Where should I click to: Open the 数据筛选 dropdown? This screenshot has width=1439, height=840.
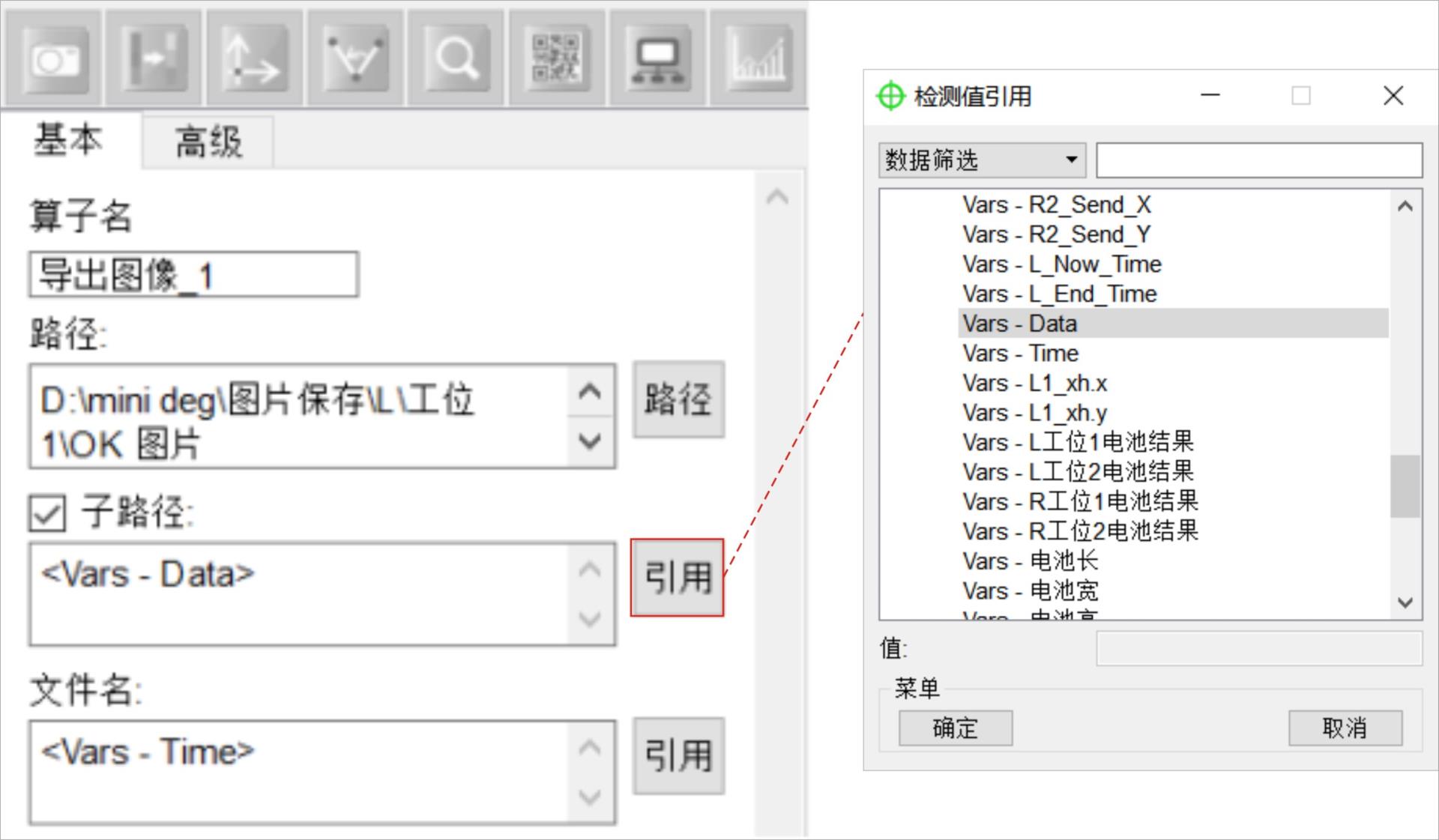point(982,160)
